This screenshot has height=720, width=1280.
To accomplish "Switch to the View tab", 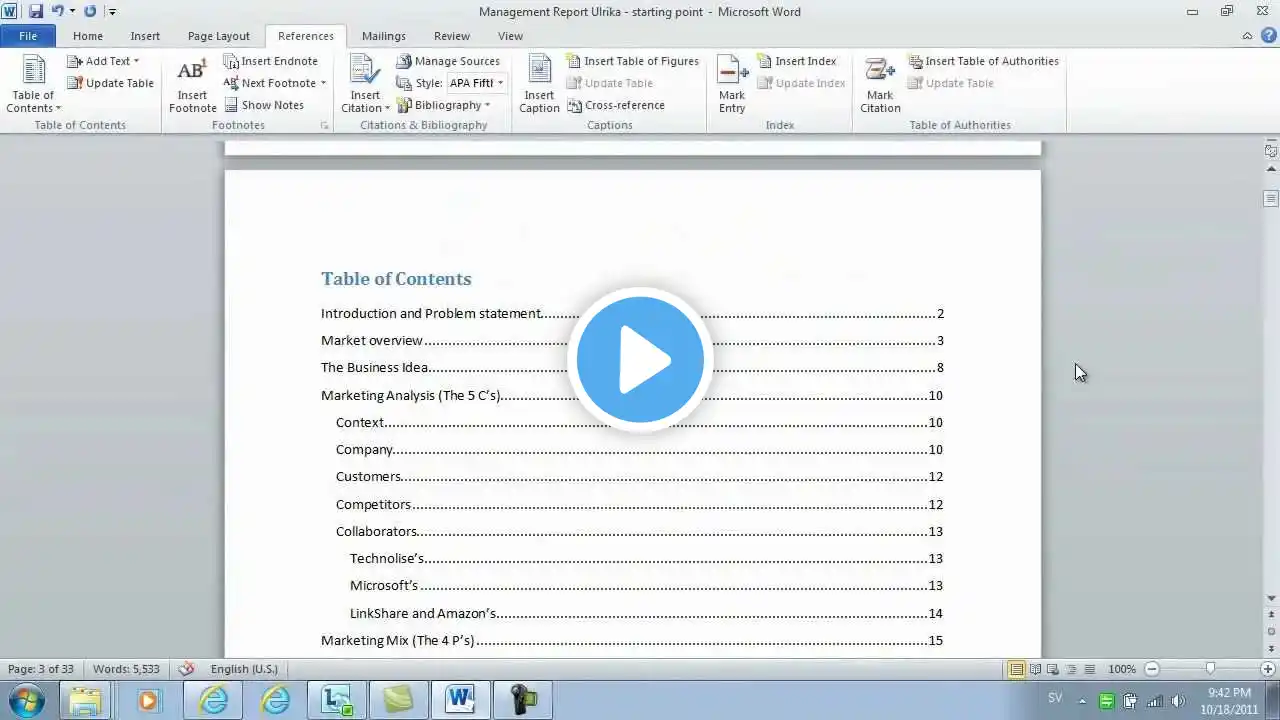I will click(x=510, y=36).
